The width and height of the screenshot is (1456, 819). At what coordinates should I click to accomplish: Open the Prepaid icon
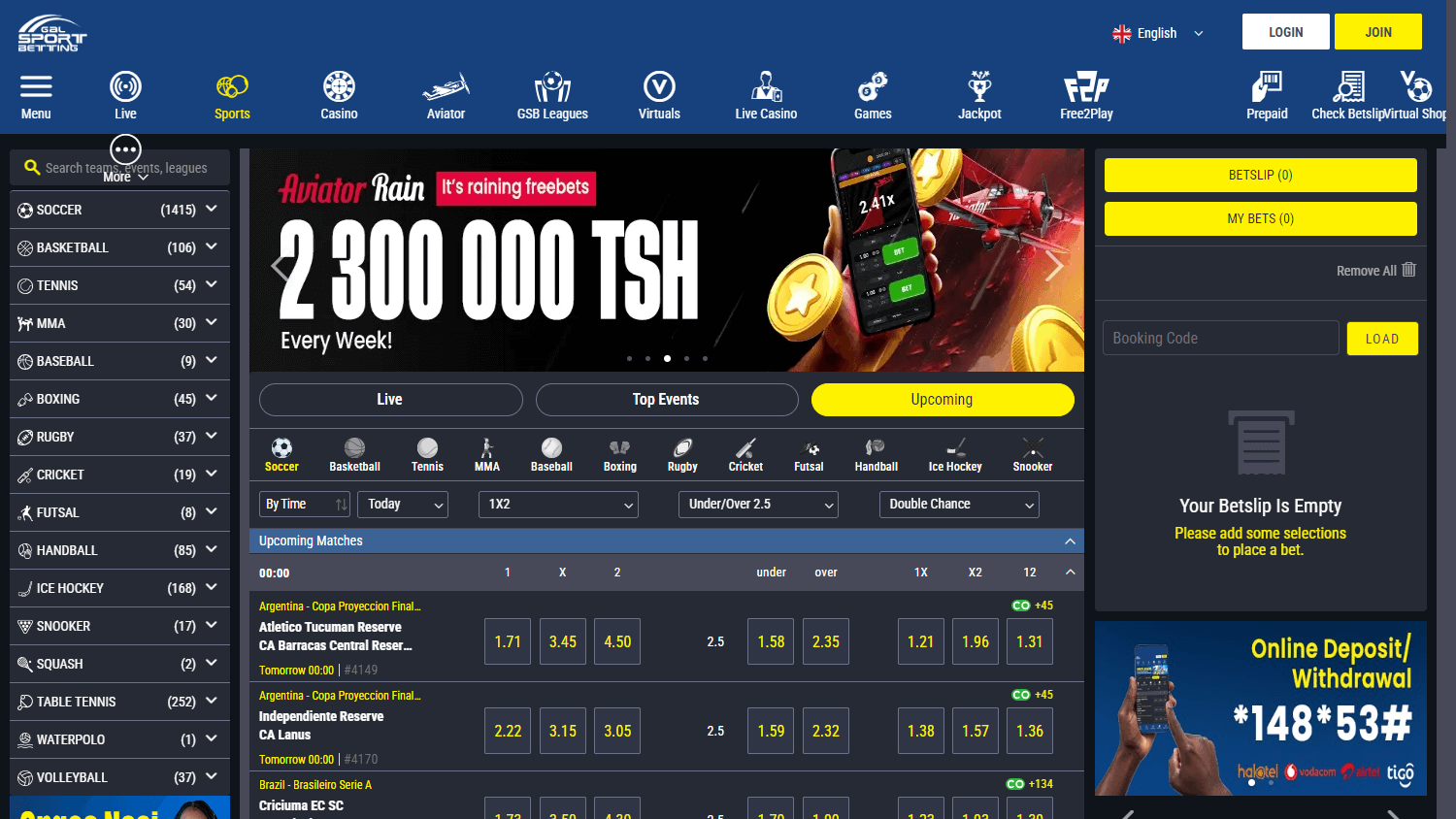tap(1267, 87)
